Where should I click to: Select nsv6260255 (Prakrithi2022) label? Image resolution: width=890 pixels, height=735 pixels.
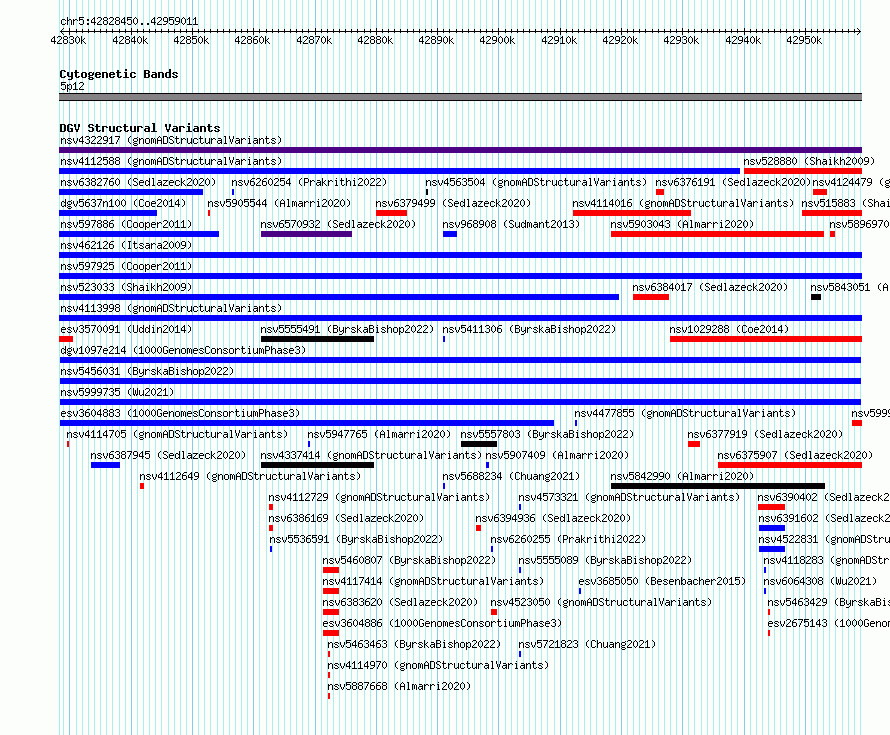coord(568,539)
